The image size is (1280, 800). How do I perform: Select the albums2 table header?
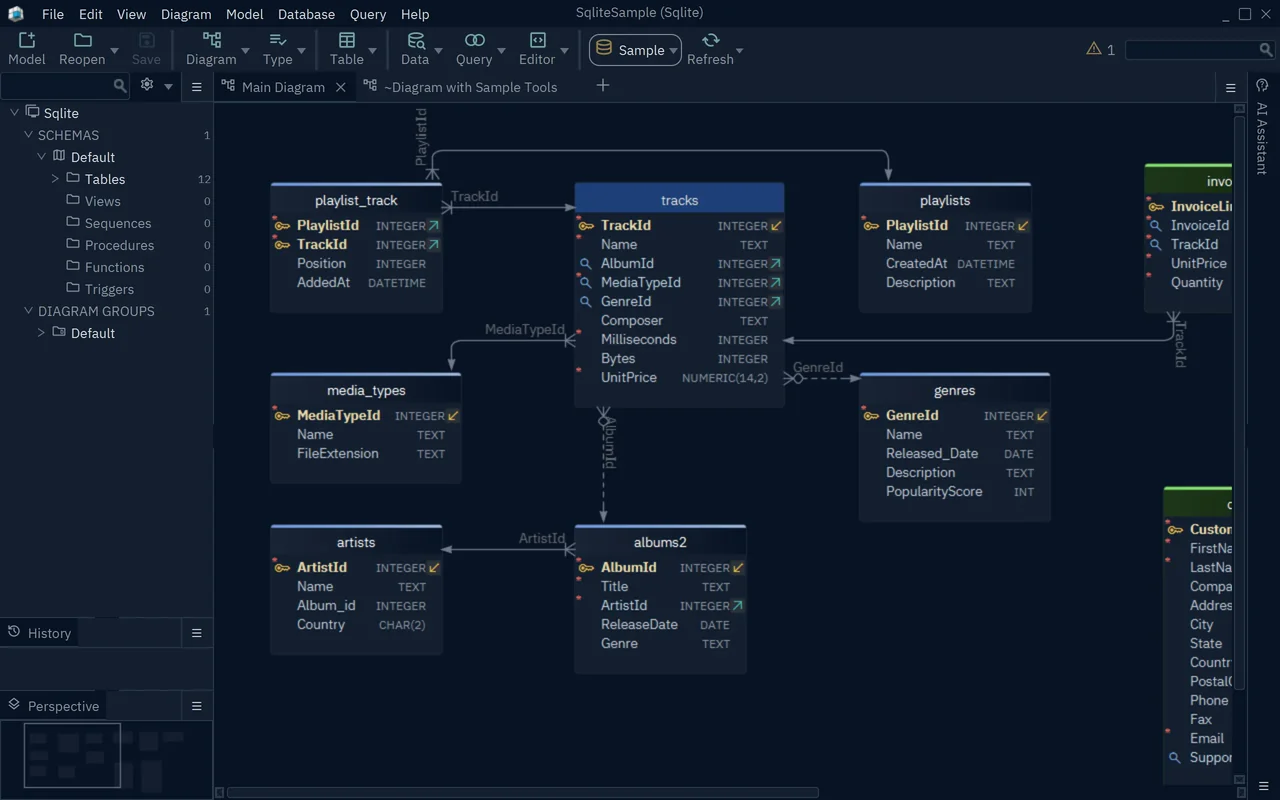tap(660, 542)
